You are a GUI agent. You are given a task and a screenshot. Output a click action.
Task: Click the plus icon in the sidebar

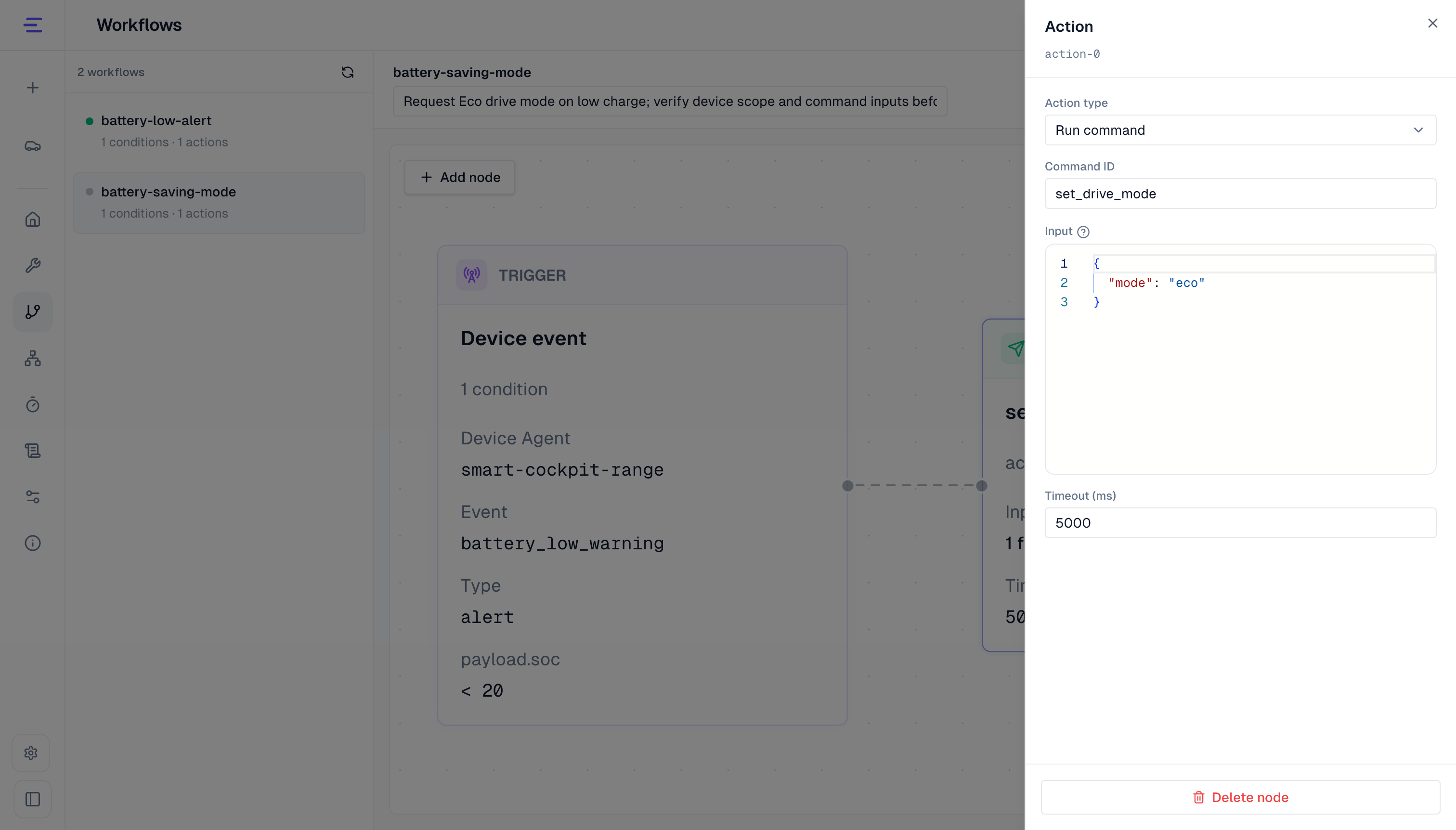pyautogui.click(x=32, y=88)
